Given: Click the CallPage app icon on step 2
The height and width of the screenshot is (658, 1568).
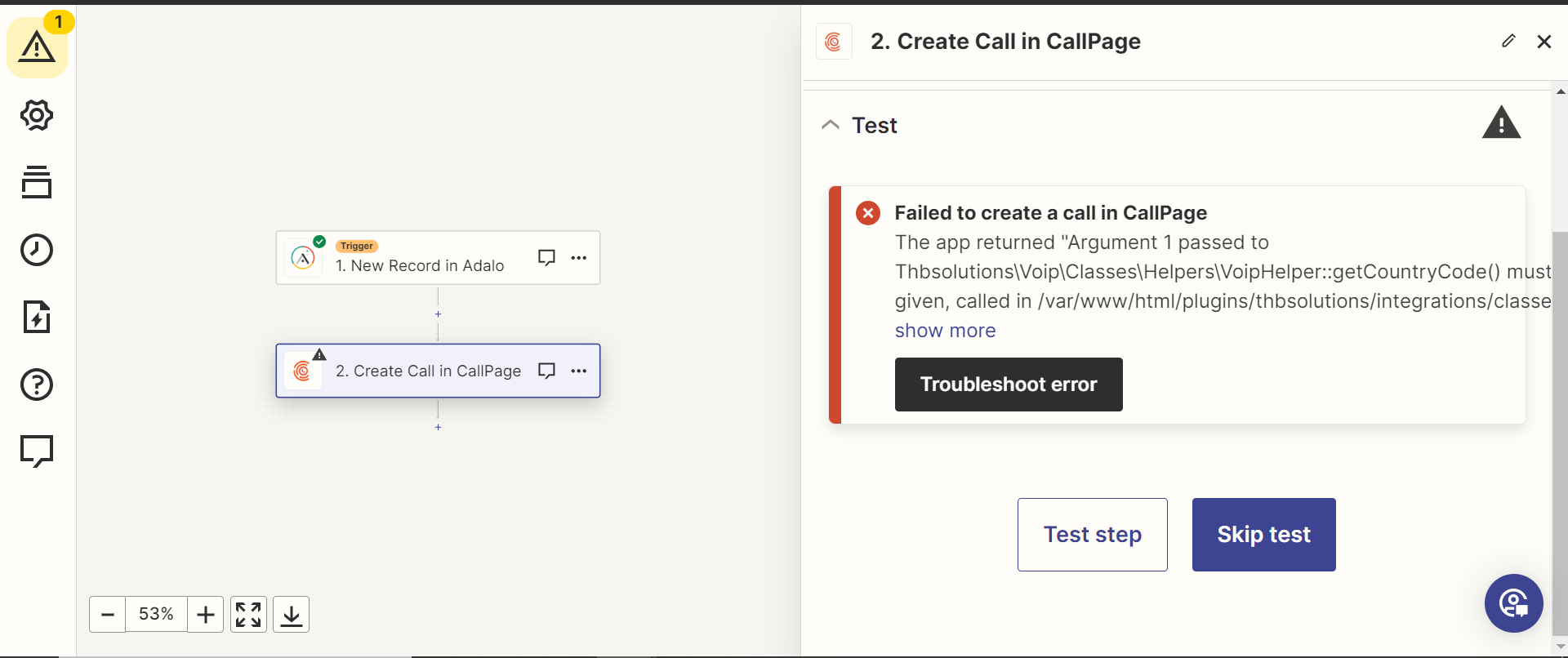Looking at the screenshot, I should (x=302, y=371).
